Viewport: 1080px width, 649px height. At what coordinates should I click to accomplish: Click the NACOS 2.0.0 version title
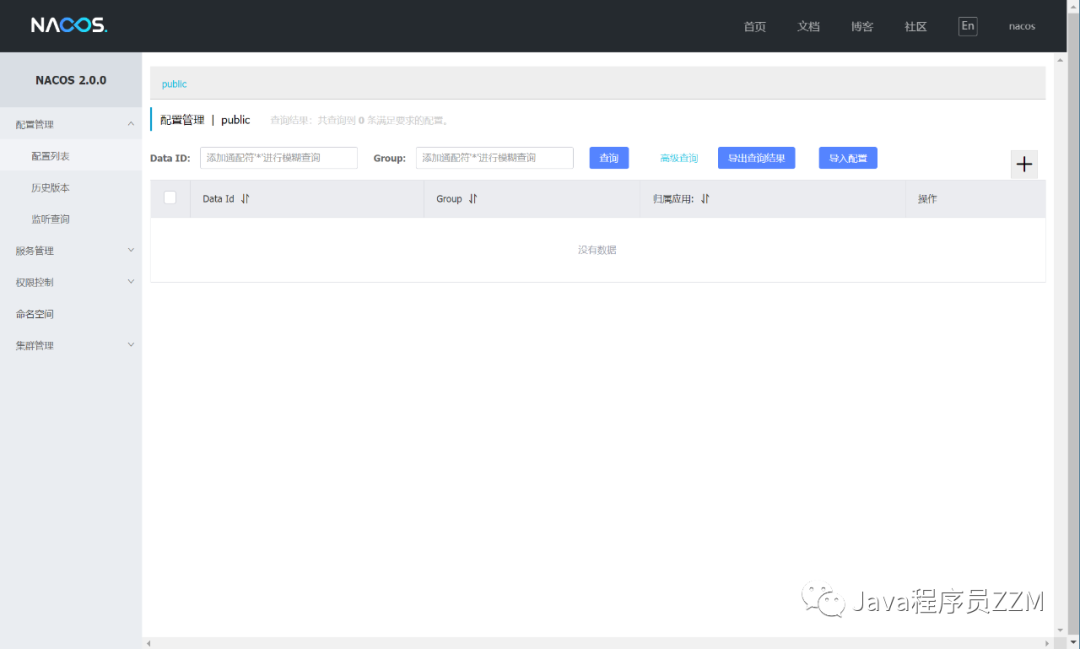[x=71, y=80]
